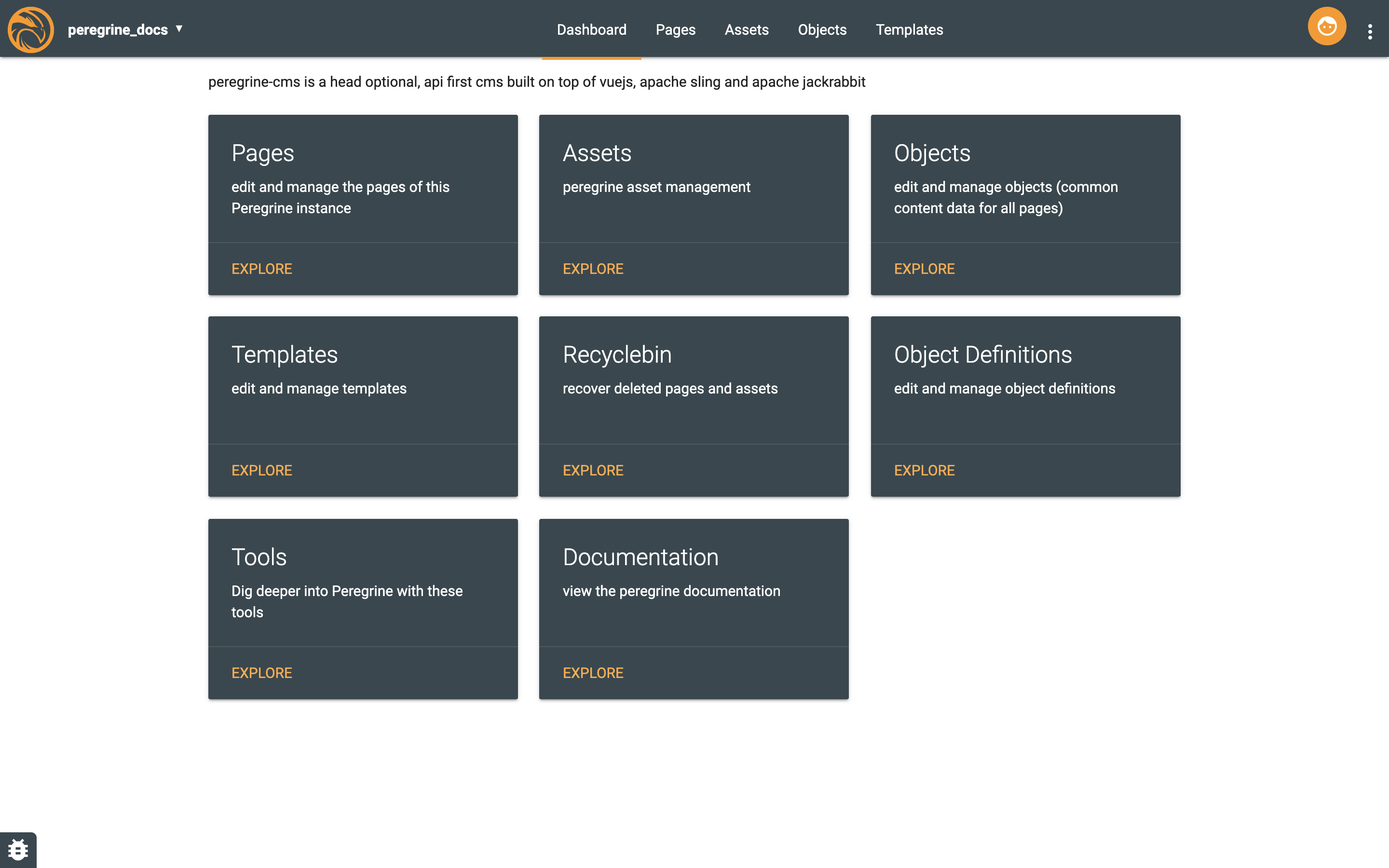Open the user profile avatar icon

pos(1326,27)
